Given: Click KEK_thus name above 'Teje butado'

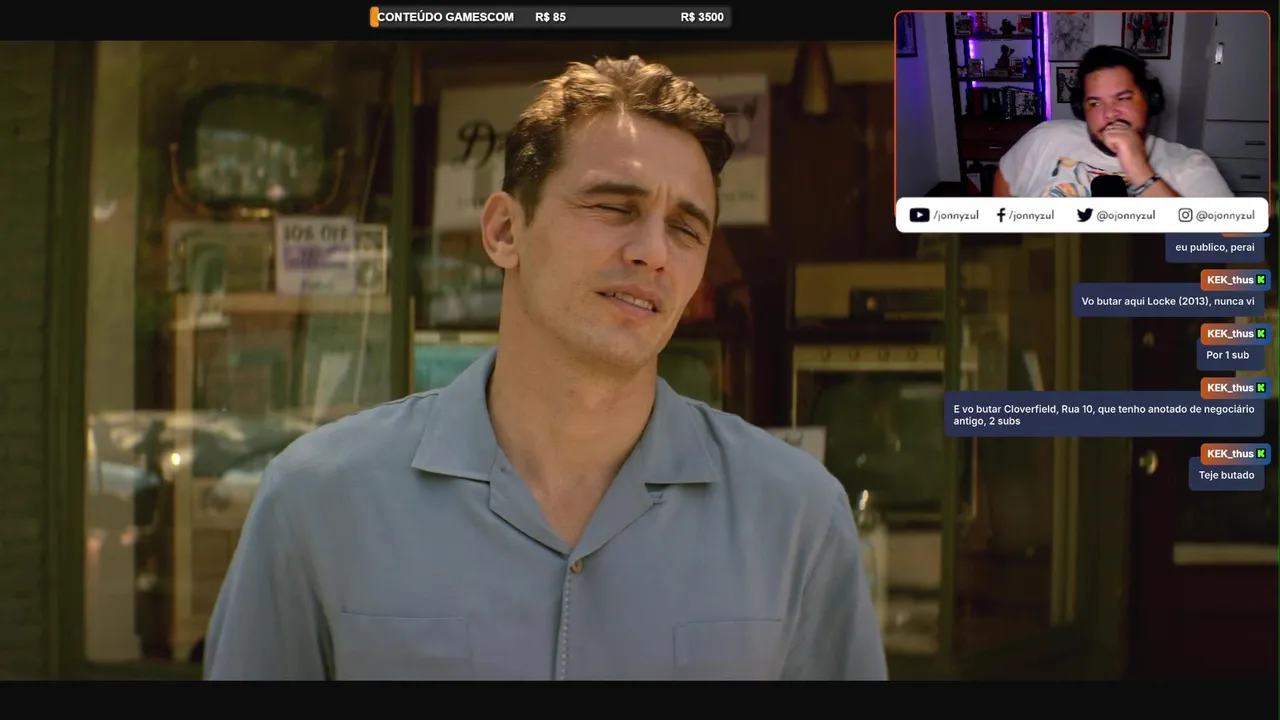Looking at the screenshot, I should coord(1230,454).
